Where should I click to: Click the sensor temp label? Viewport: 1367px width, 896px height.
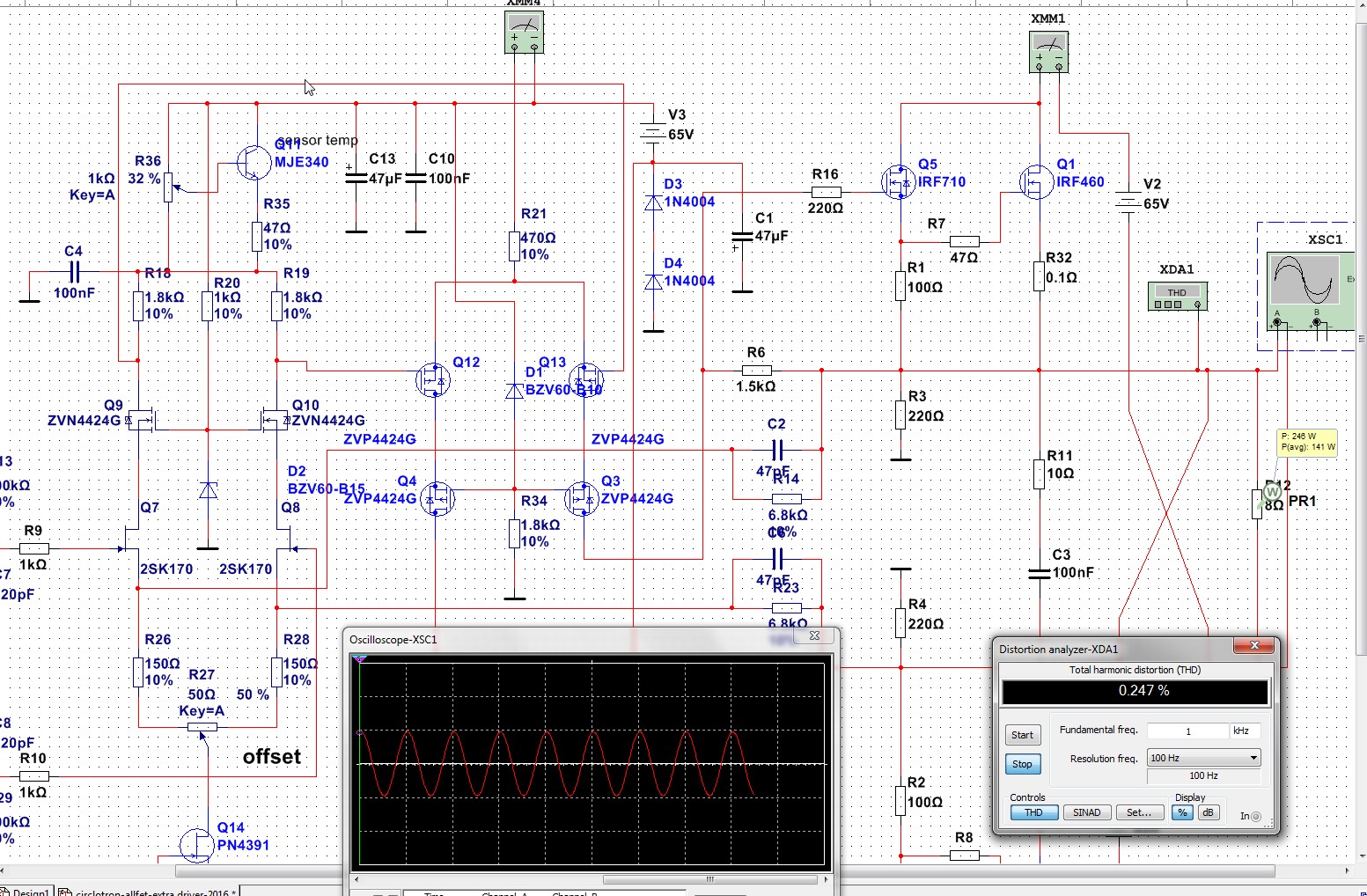319,140
